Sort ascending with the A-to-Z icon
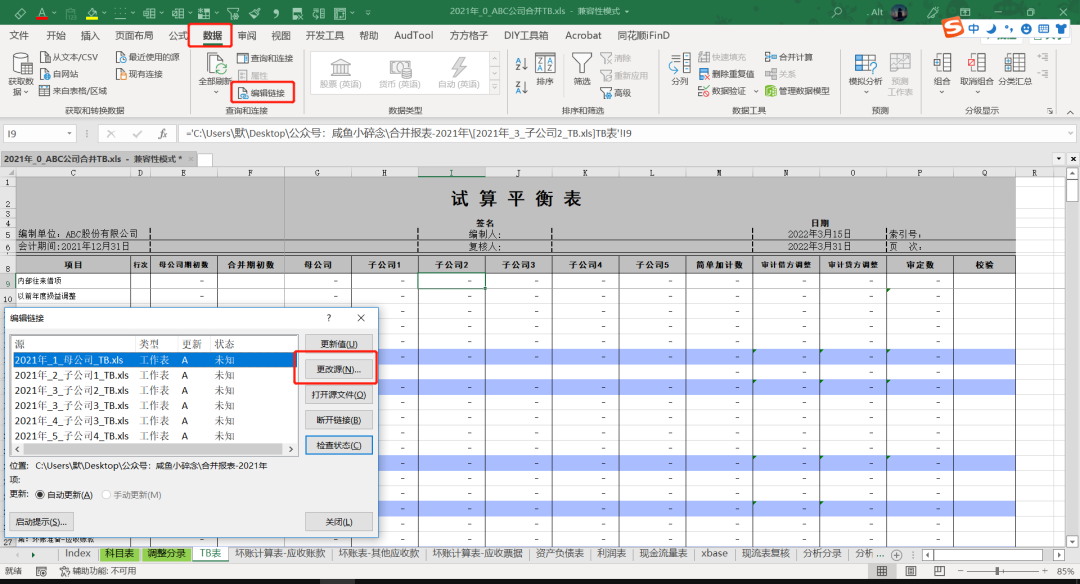 click(521, 64)
